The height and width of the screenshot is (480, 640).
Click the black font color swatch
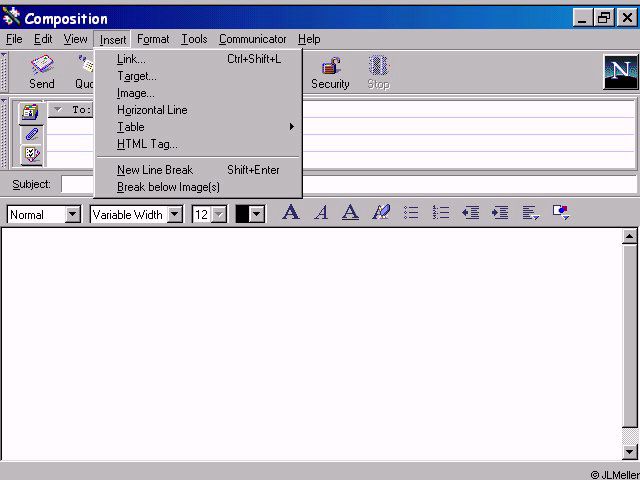point(242,214)
